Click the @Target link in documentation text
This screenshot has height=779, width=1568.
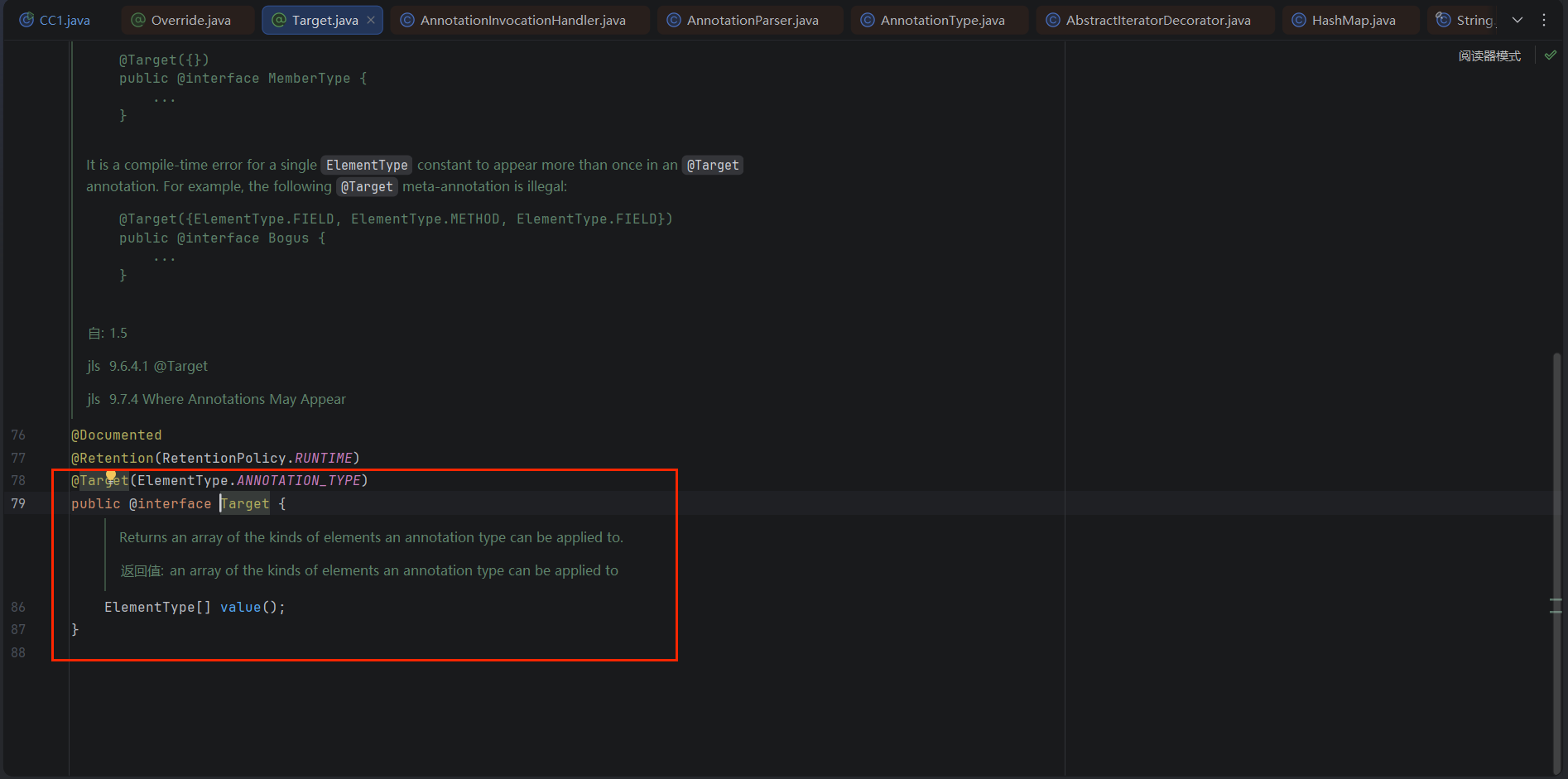(713, 165)
